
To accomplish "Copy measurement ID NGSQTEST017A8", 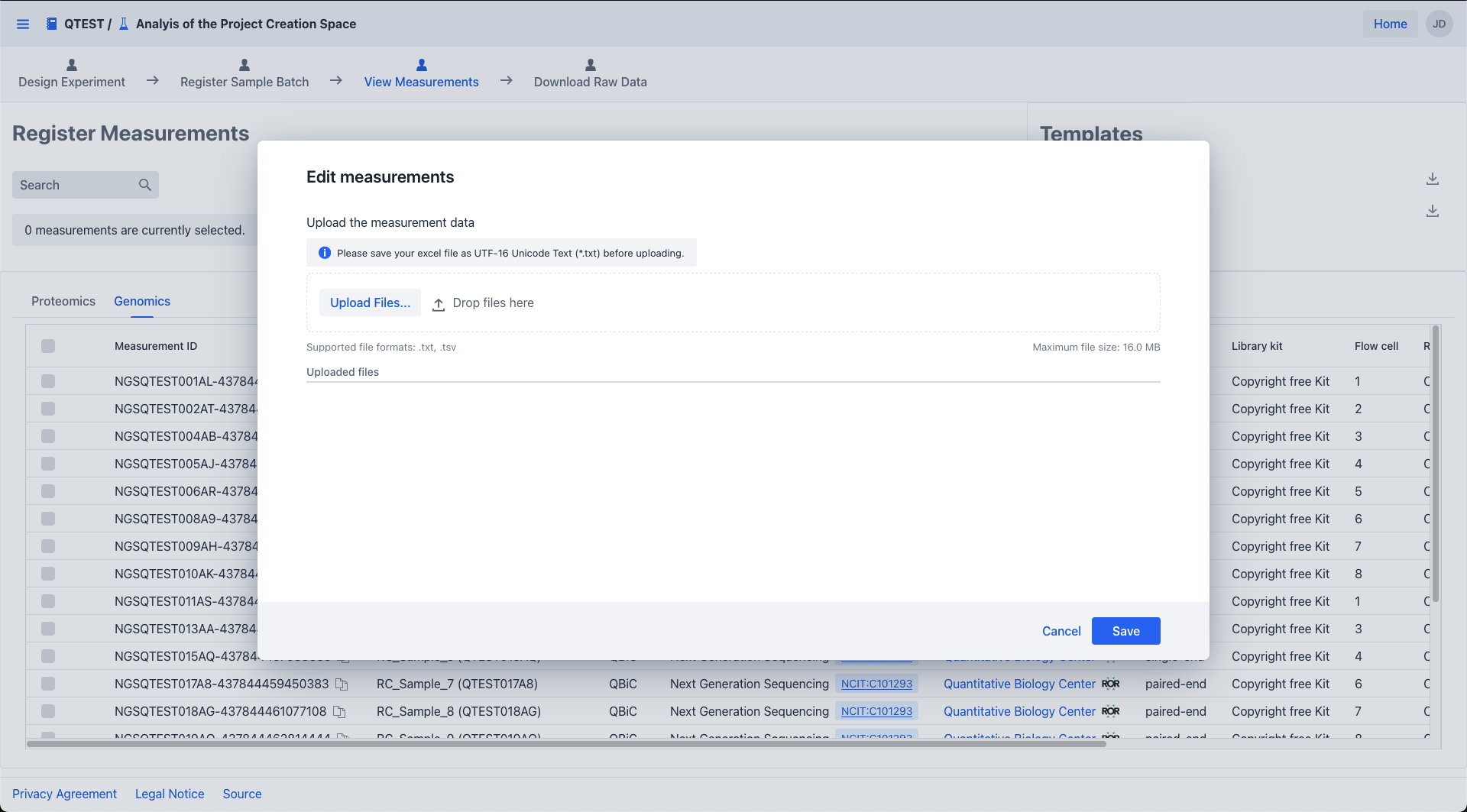I will click(342, 684).
